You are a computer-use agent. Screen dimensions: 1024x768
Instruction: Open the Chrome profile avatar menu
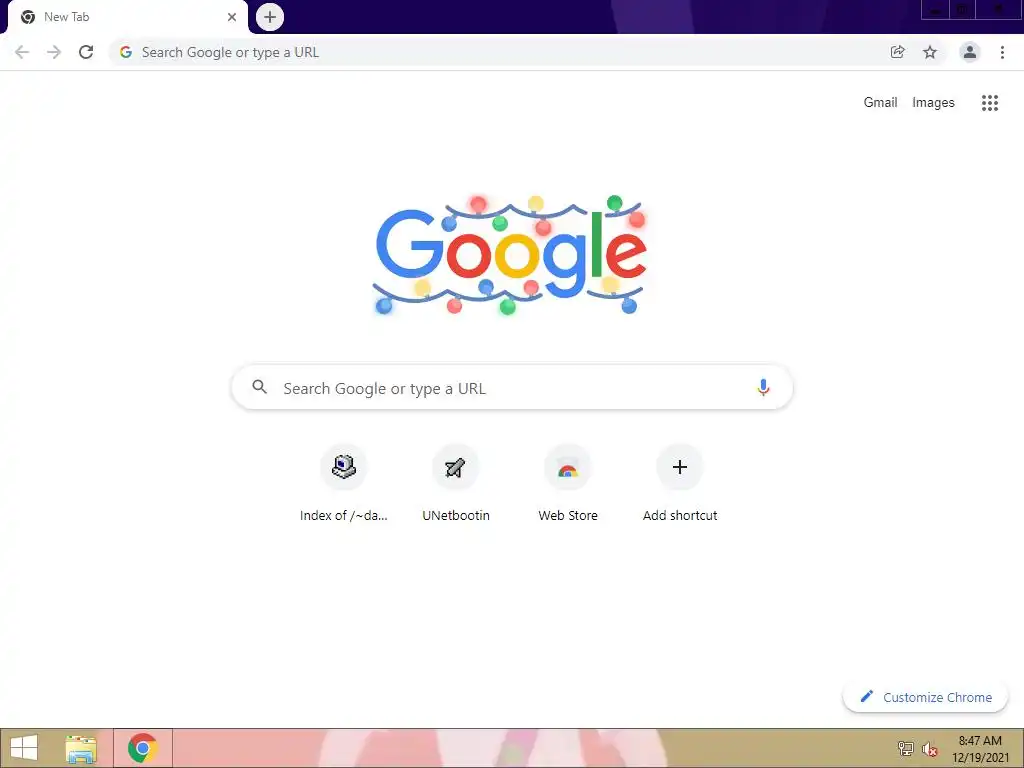tap(970, 52)
